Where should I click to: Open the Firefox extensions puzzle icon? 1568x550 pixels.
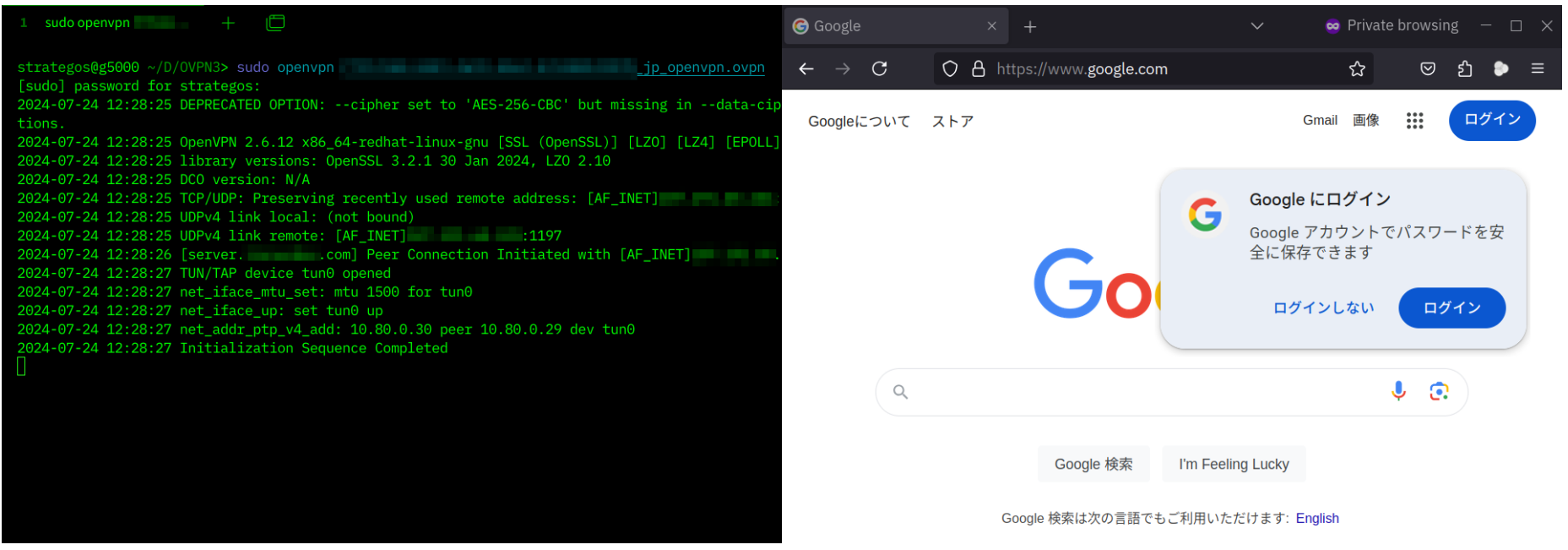coord(1465,69)
